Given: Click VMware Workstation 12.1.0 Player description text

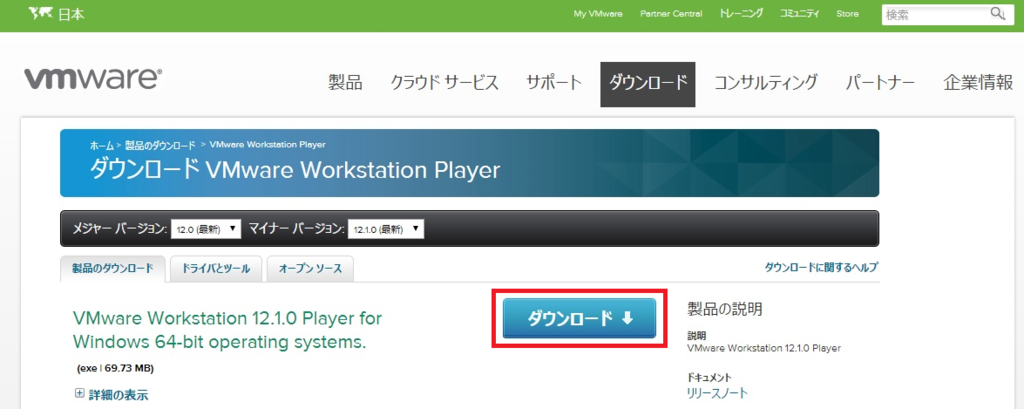Looking at the screenshot, I should pos(764,348).
